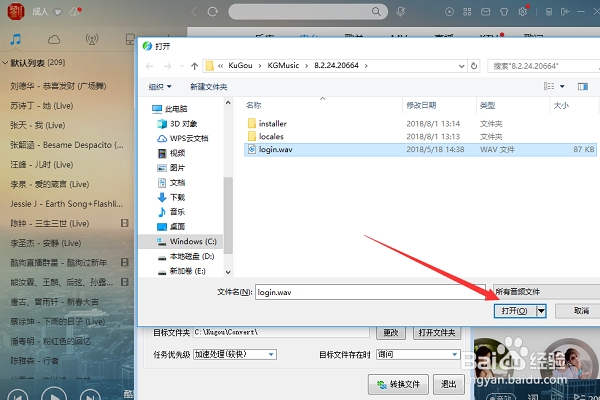Click the KuGou user avatar

pos(16,11)
